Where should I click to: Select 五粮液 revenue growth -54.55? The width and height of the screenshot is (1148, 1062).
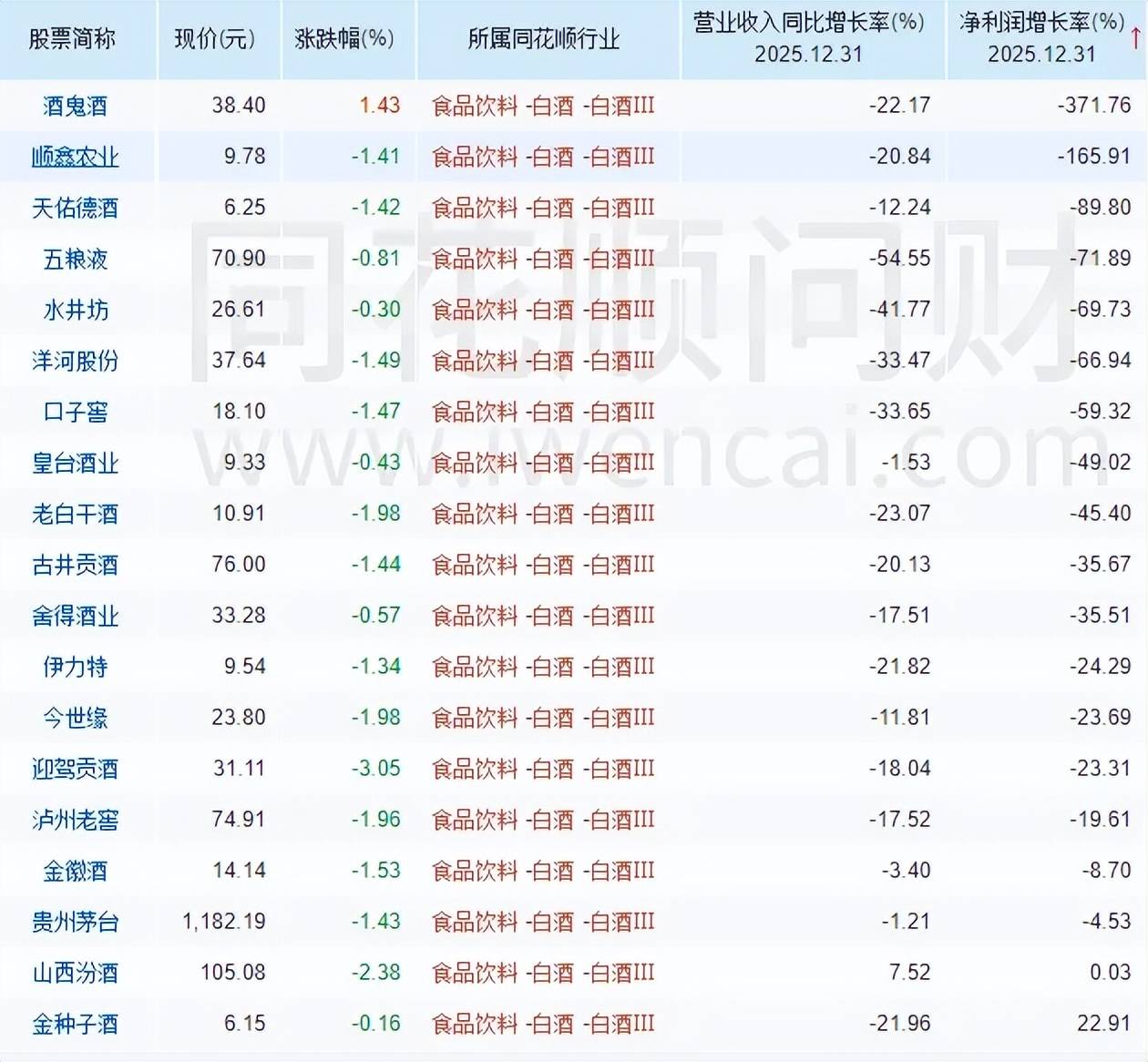click(899, 259)
